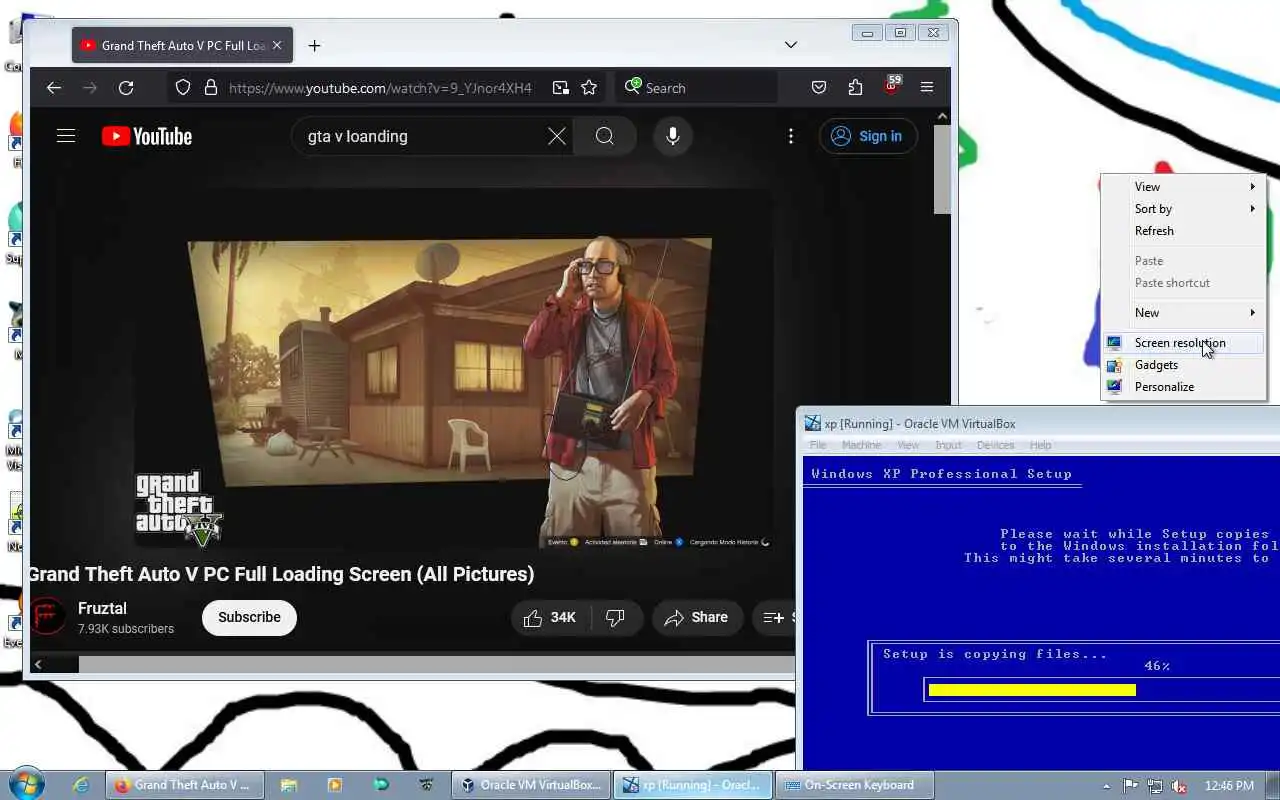Screen dimensions: 1280x800
Task: Close the Grand Theft Auto V tab
Action: (x=277, y=45)
